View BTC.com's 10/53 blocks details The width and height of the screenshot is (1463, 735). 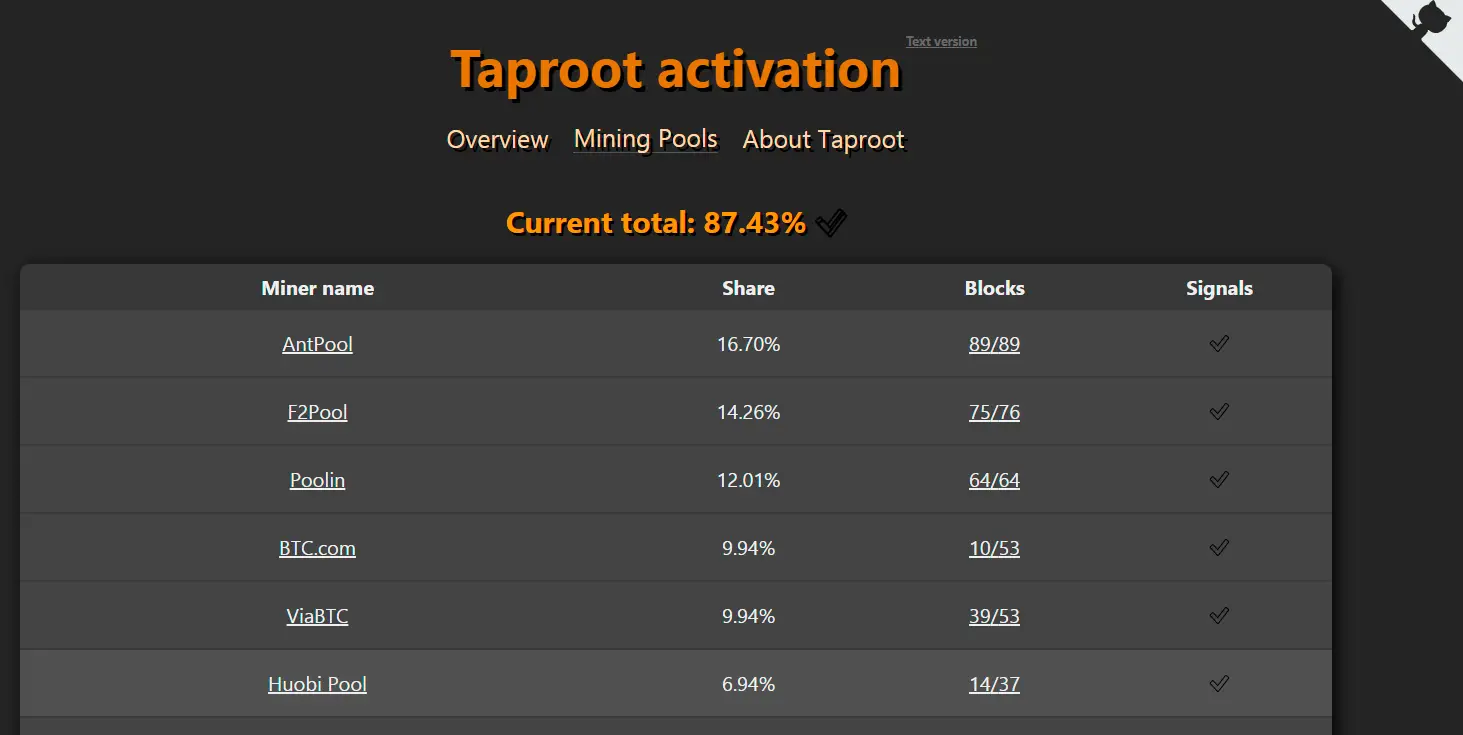click(x=994, y=547)
